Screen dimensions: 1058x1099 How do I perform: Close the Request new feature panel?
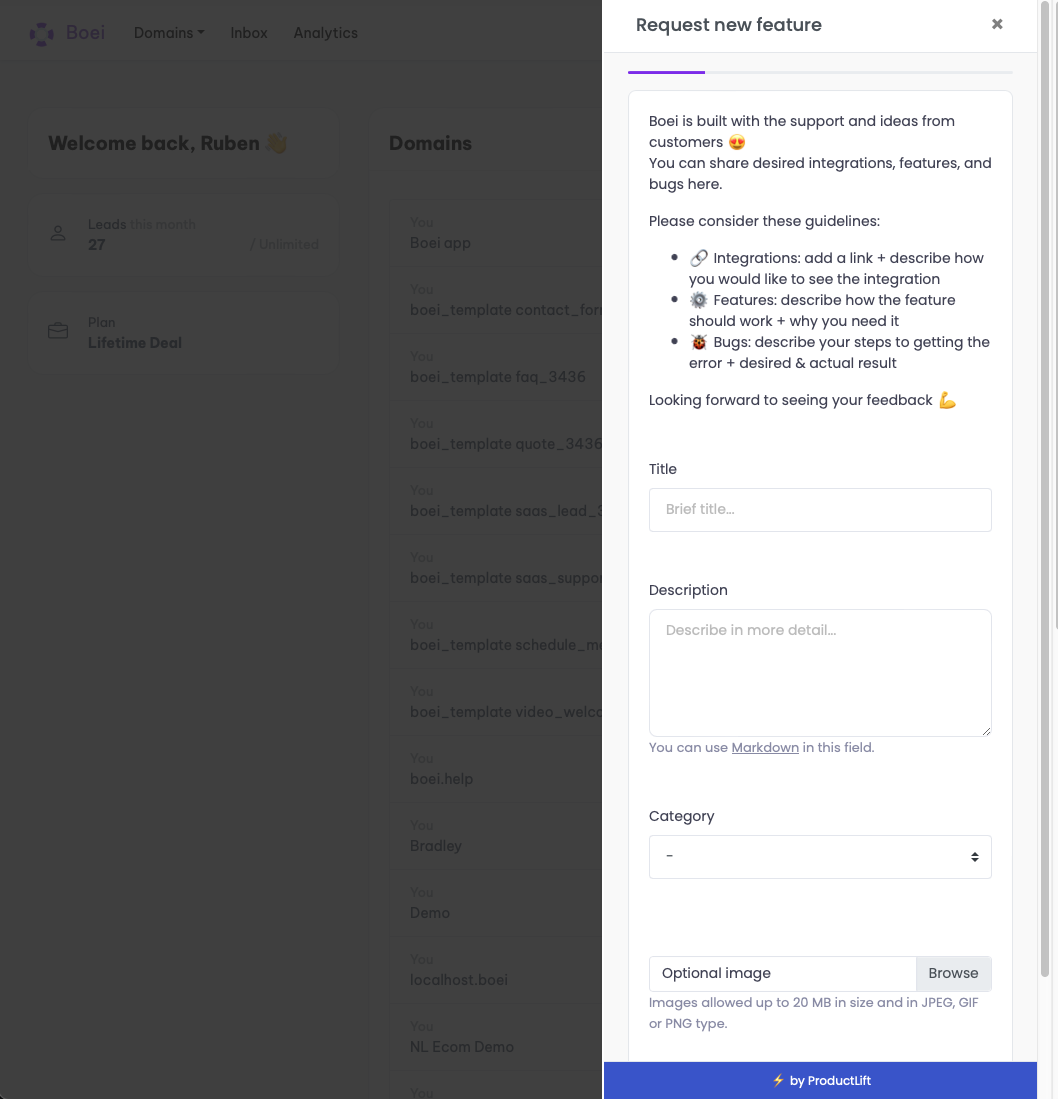[997, 25]
